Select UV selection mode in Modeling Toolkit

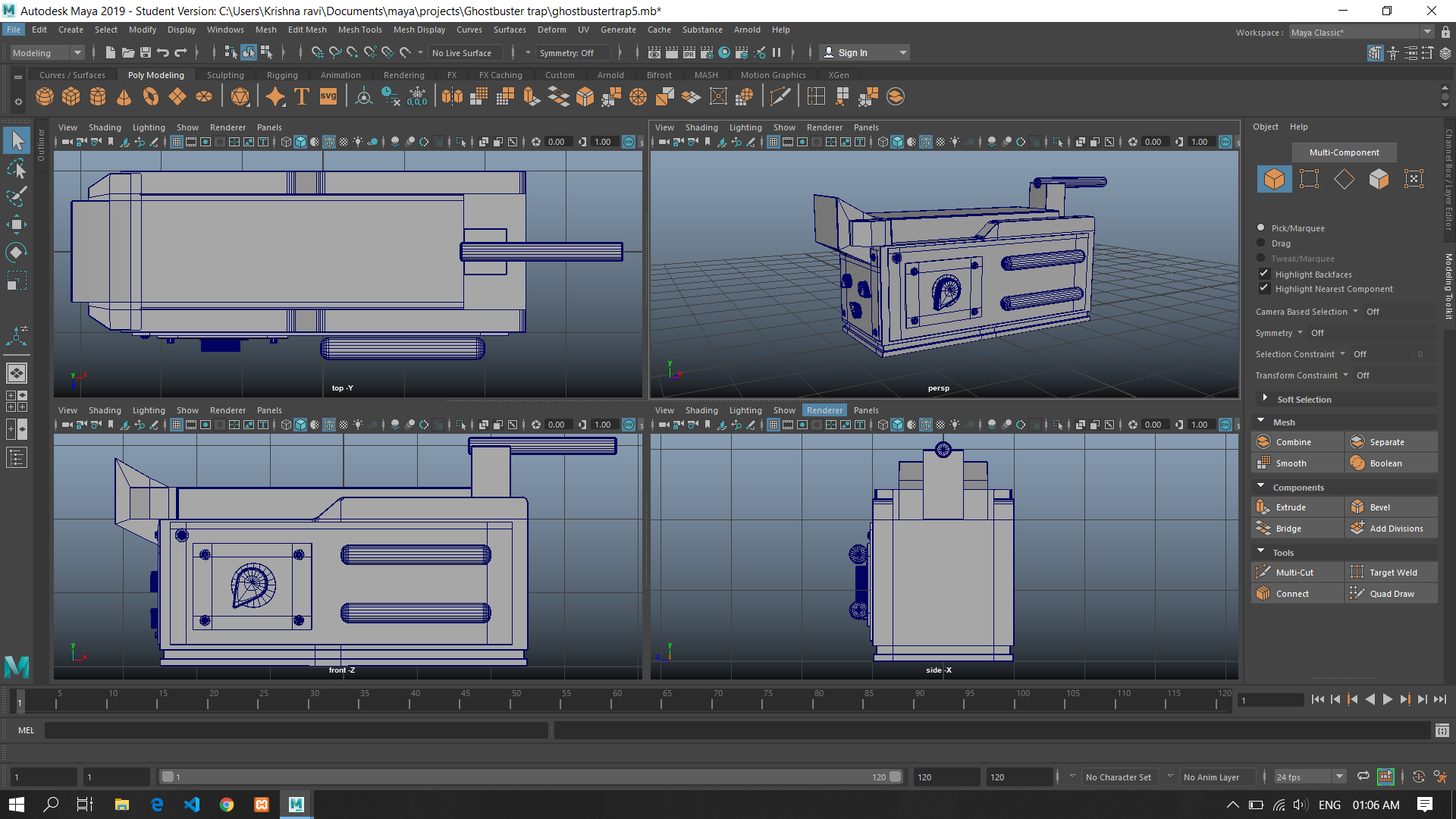pyautogui.click(x=1414, y=179)
